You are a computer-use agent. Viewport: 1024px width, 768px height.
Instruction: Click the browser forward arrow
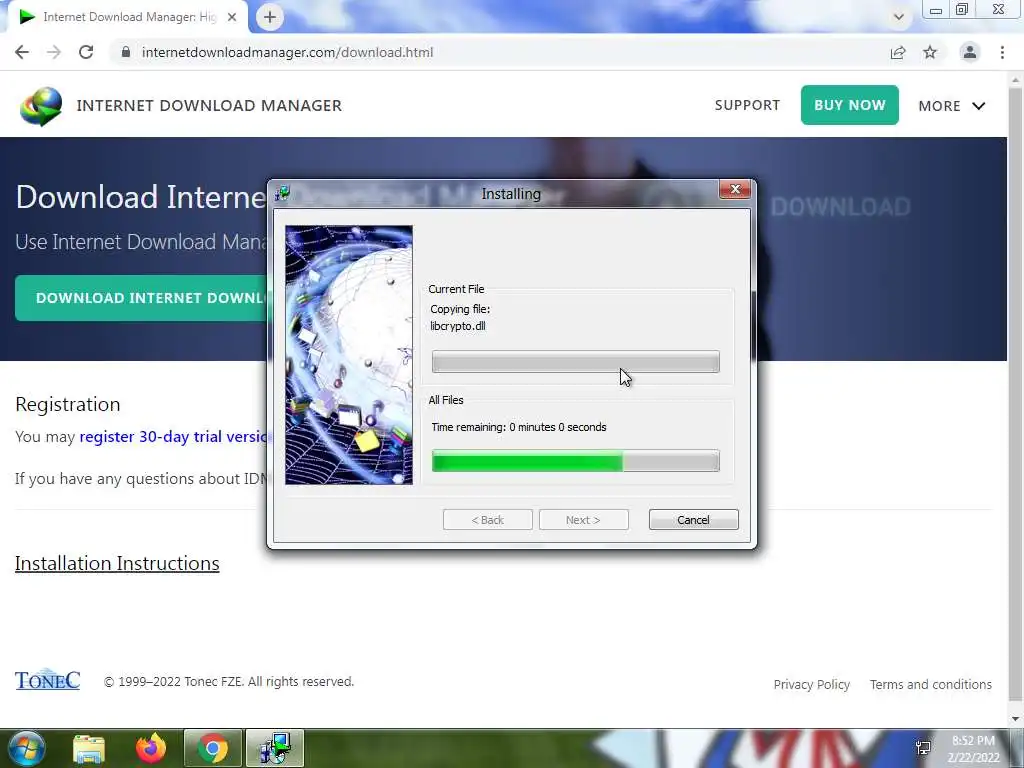pos(54,52)
